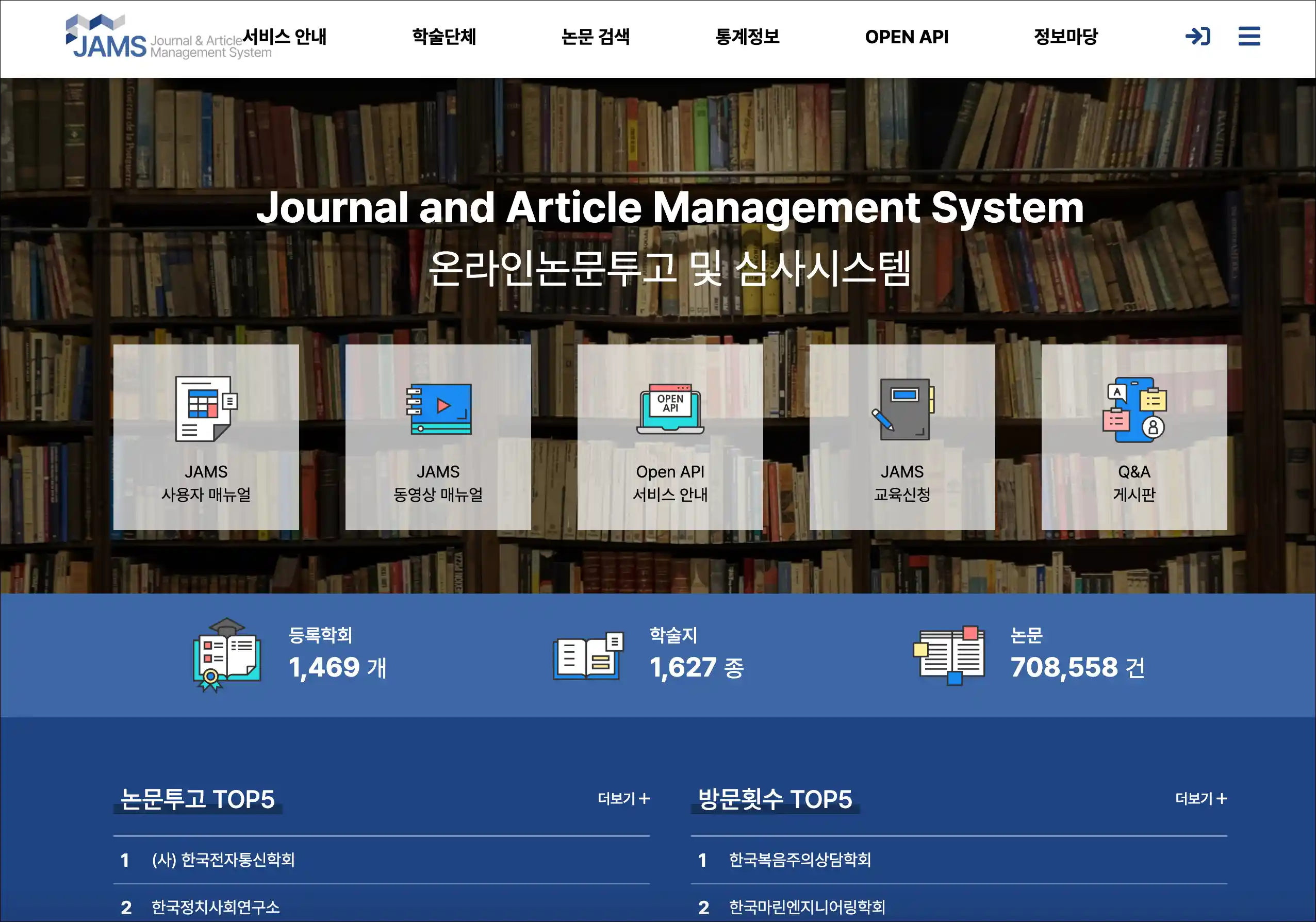Select 한국복음주의상담학회 in the list
The height and width of the screenshot is (922, 1316).
(800, 860)
